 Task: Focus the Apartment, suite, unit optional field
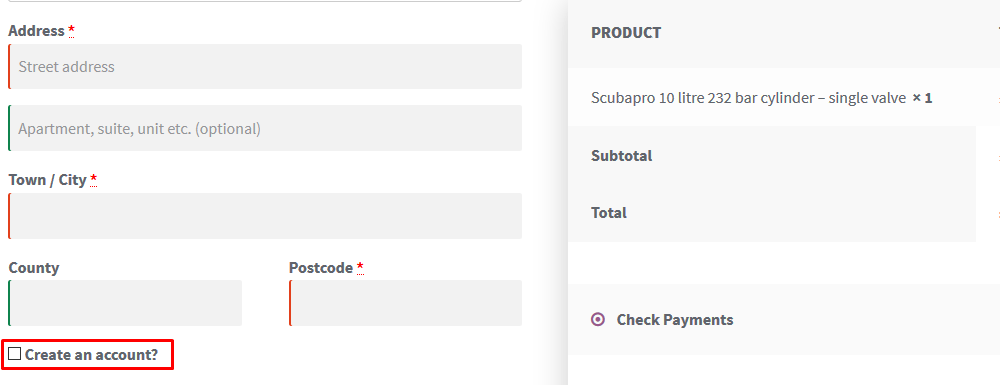265,128
